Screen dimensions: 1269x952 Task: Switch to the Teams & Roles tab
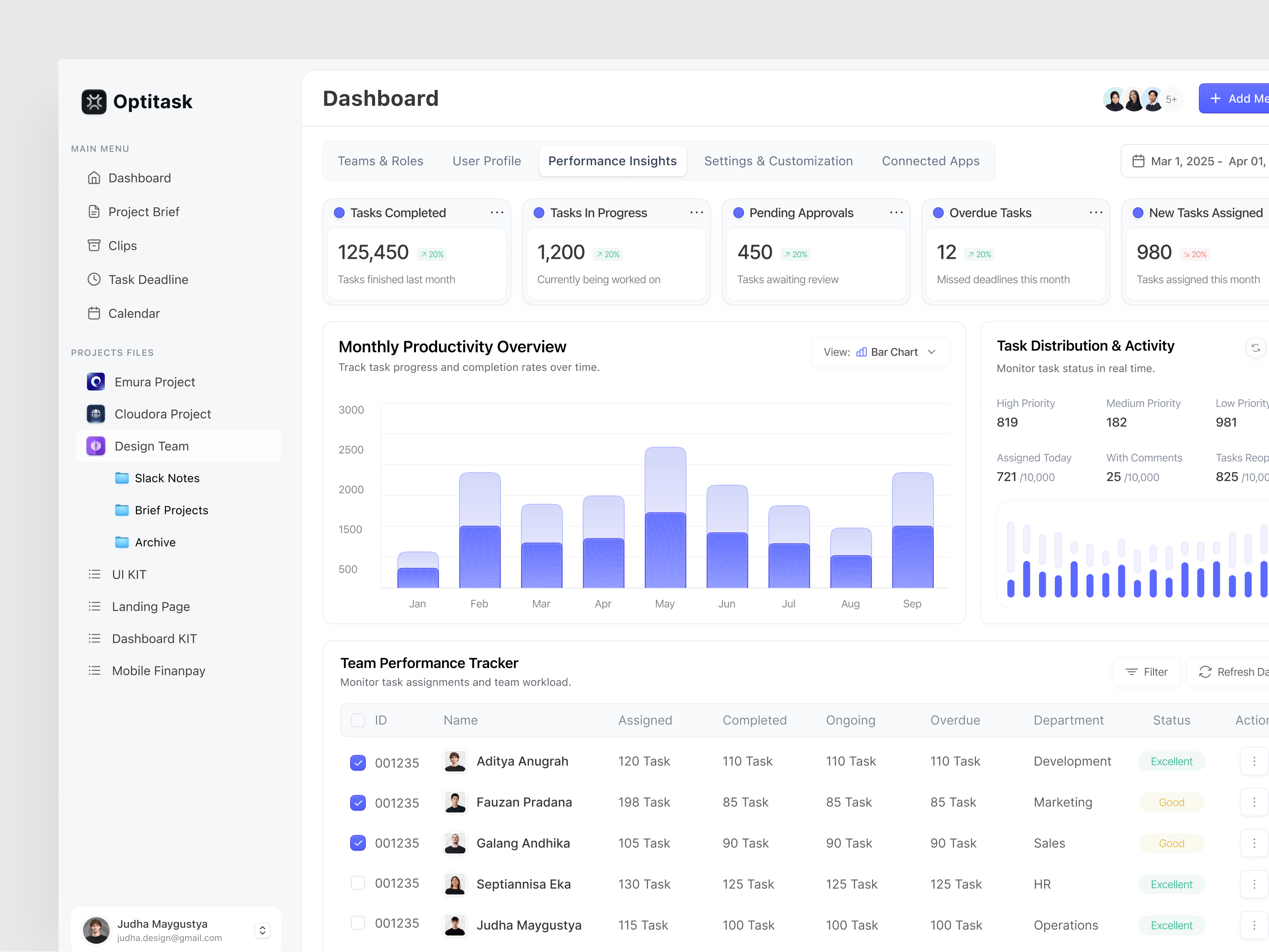pyautogui.click(x=380, y=161)
